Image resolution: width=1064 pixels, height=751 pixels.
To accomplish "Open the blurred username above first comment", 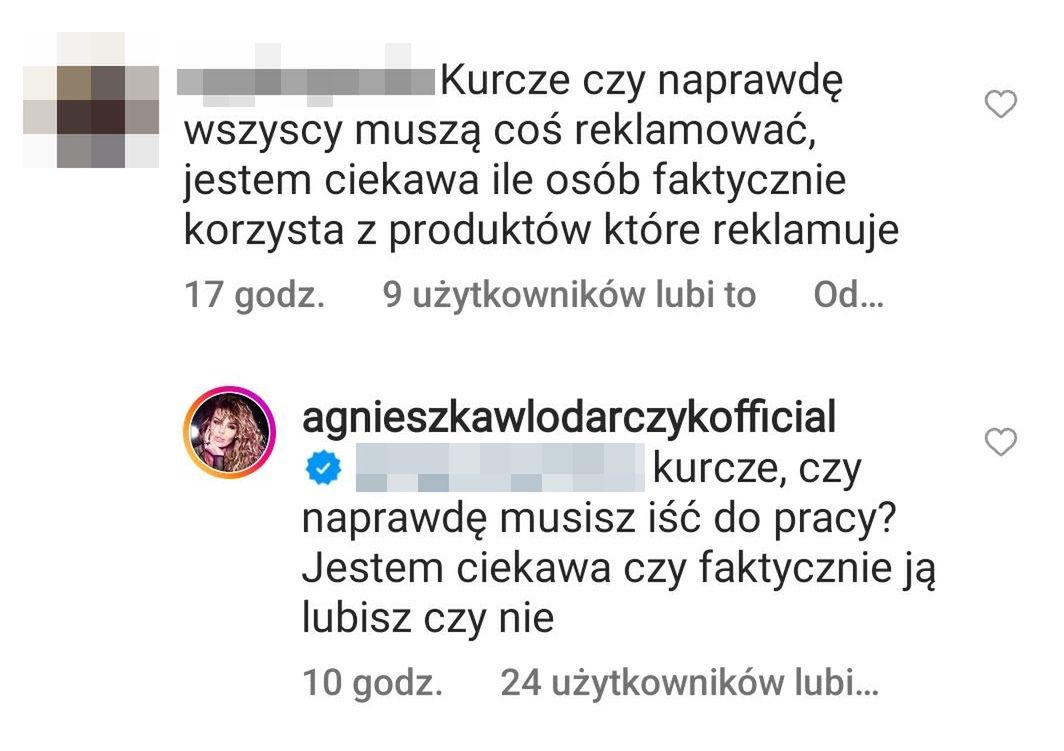I will tap(305, 81).
